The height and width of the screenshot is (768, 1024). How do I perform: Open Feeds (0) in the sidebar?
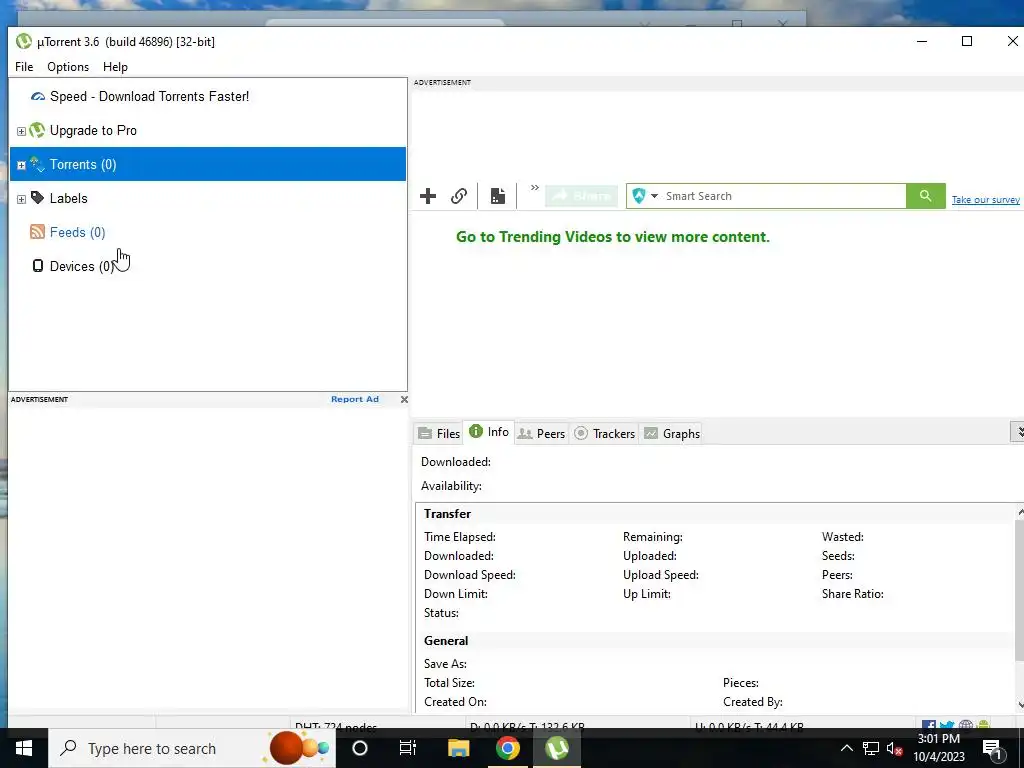pyautogui.click(x=78, y=232)
